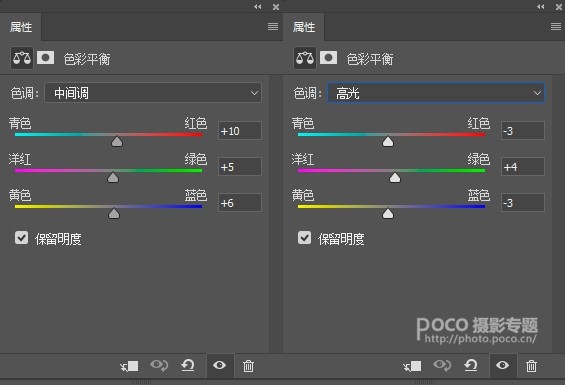Click the +5 magenta-green value field
This screenshot has height=385, width=565.
[x=240, y=167]
